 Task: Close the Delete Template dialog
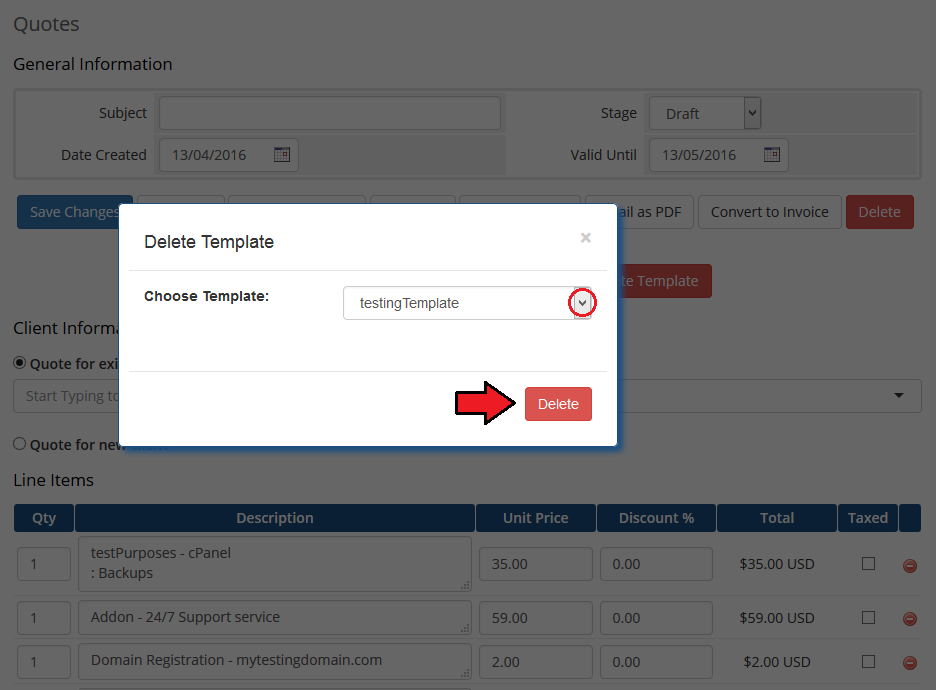586,238
